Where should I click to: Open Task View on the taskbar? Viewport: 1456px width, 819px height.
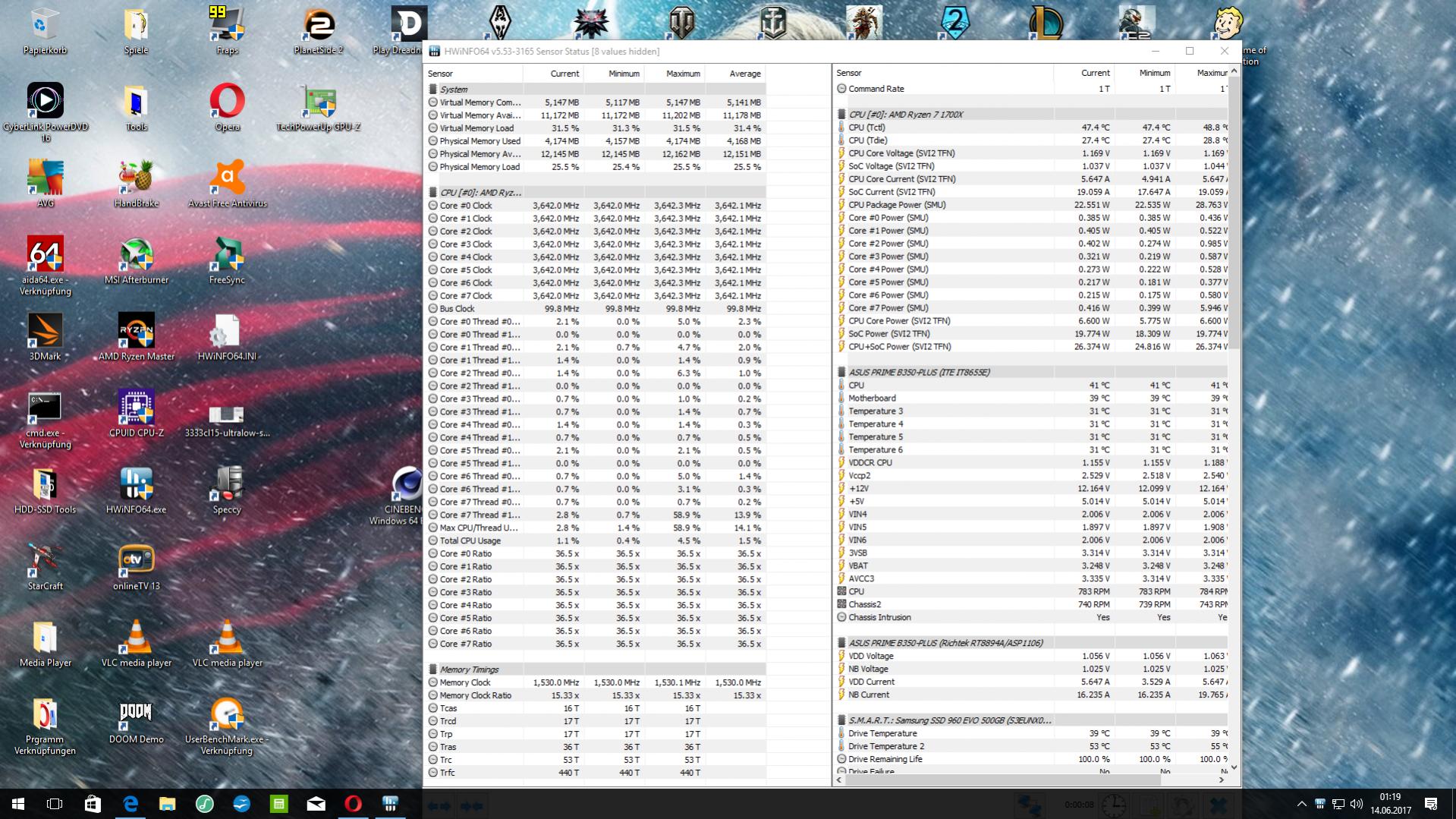55,804
